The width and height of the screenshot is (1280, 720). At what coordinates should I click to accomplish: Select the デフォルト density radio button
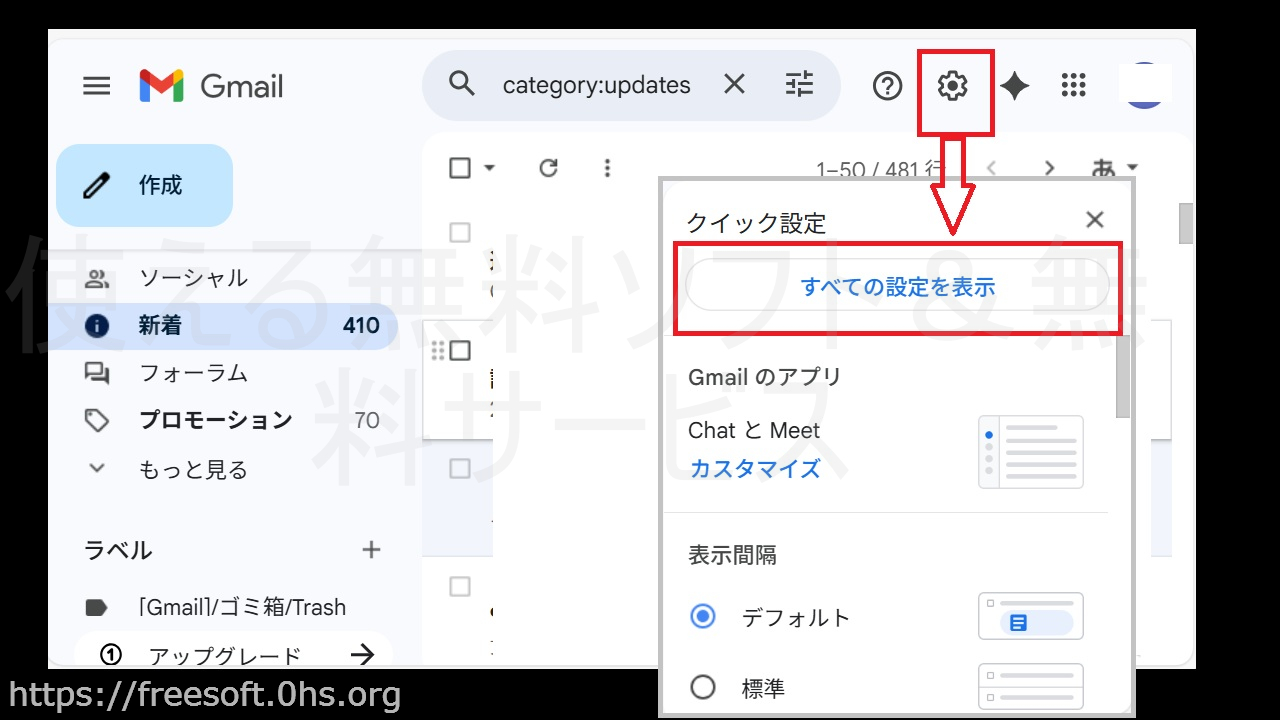click(703, 617)
